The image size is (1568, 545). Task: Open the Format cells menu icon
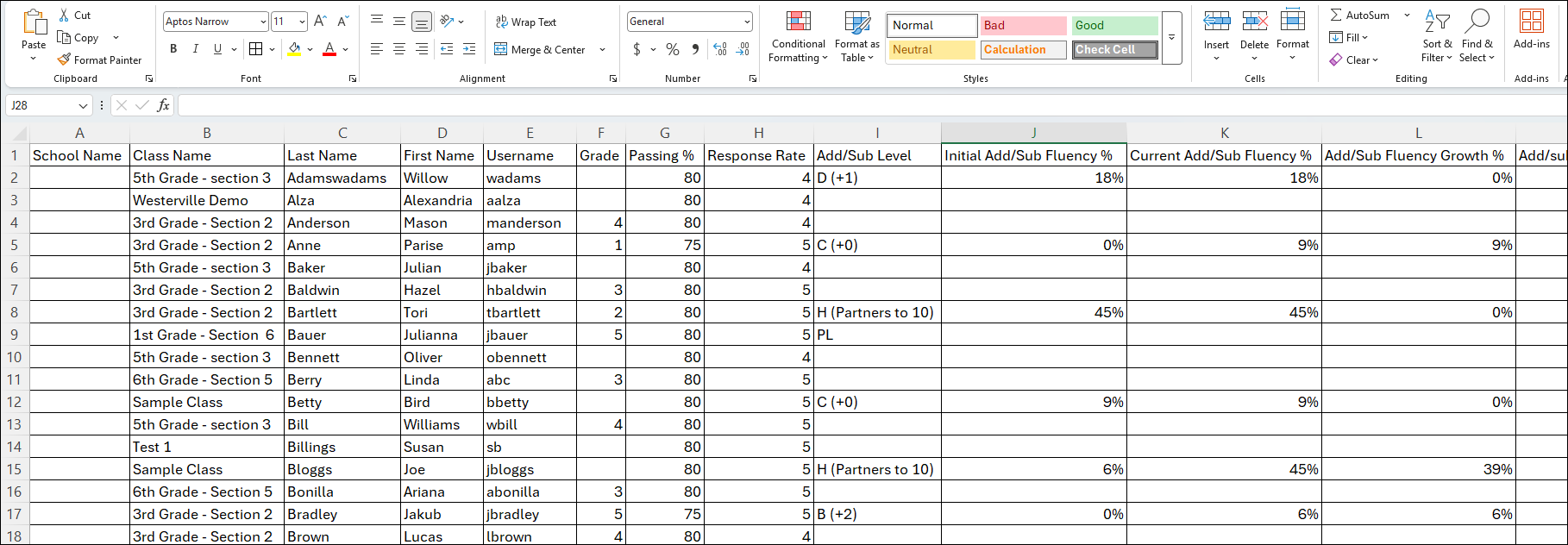(1293, 22)
